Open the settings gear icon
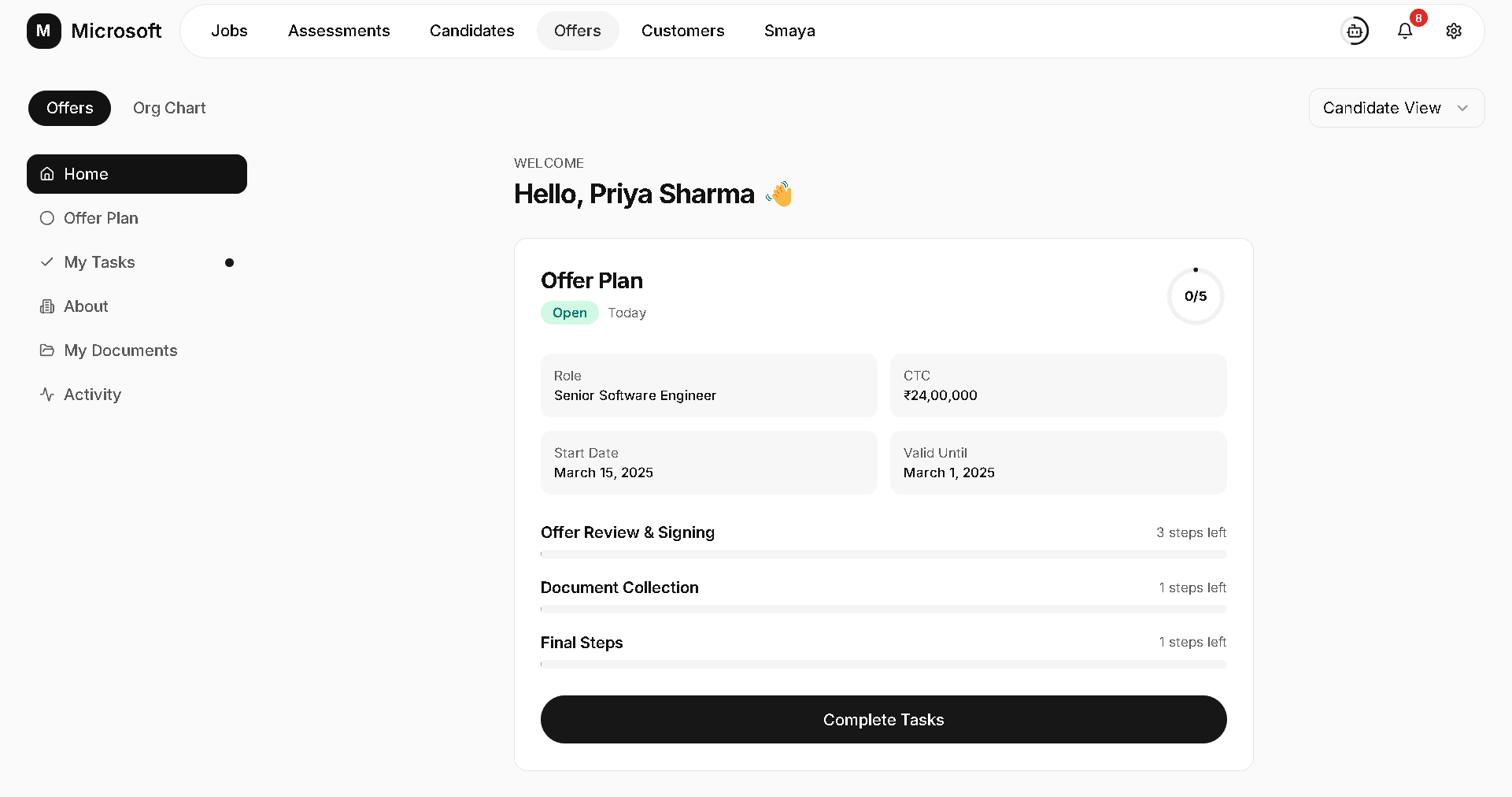This screenshot has width=1512, height=797. point(1454,31)
